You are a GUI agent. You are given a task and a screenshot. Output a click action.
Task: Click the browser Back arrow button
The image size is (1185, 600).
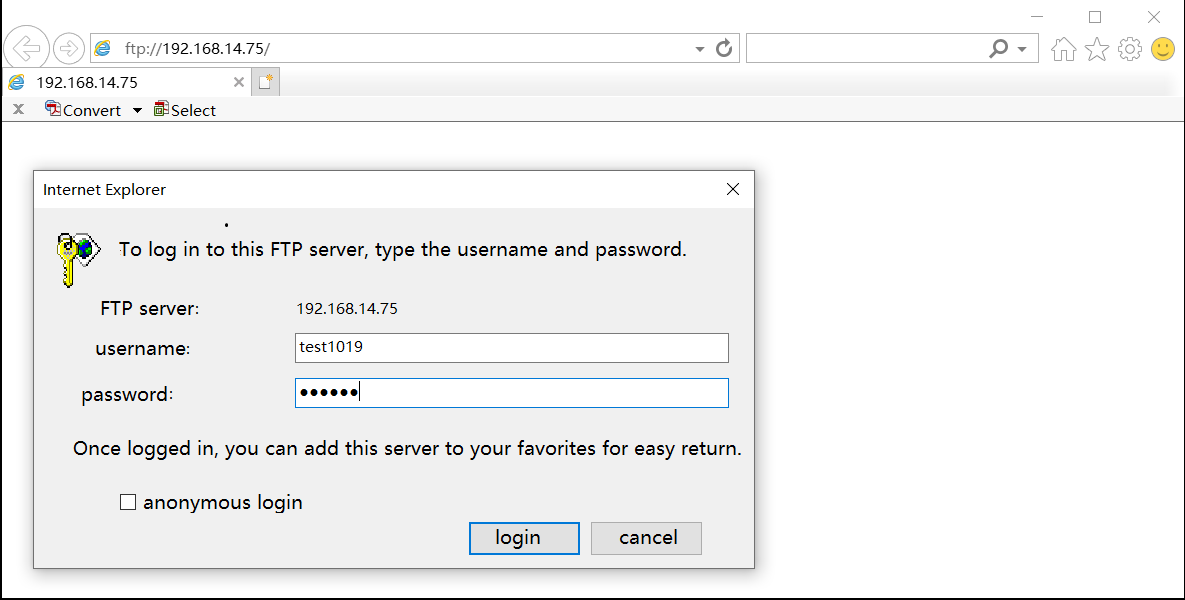[26, 48]
